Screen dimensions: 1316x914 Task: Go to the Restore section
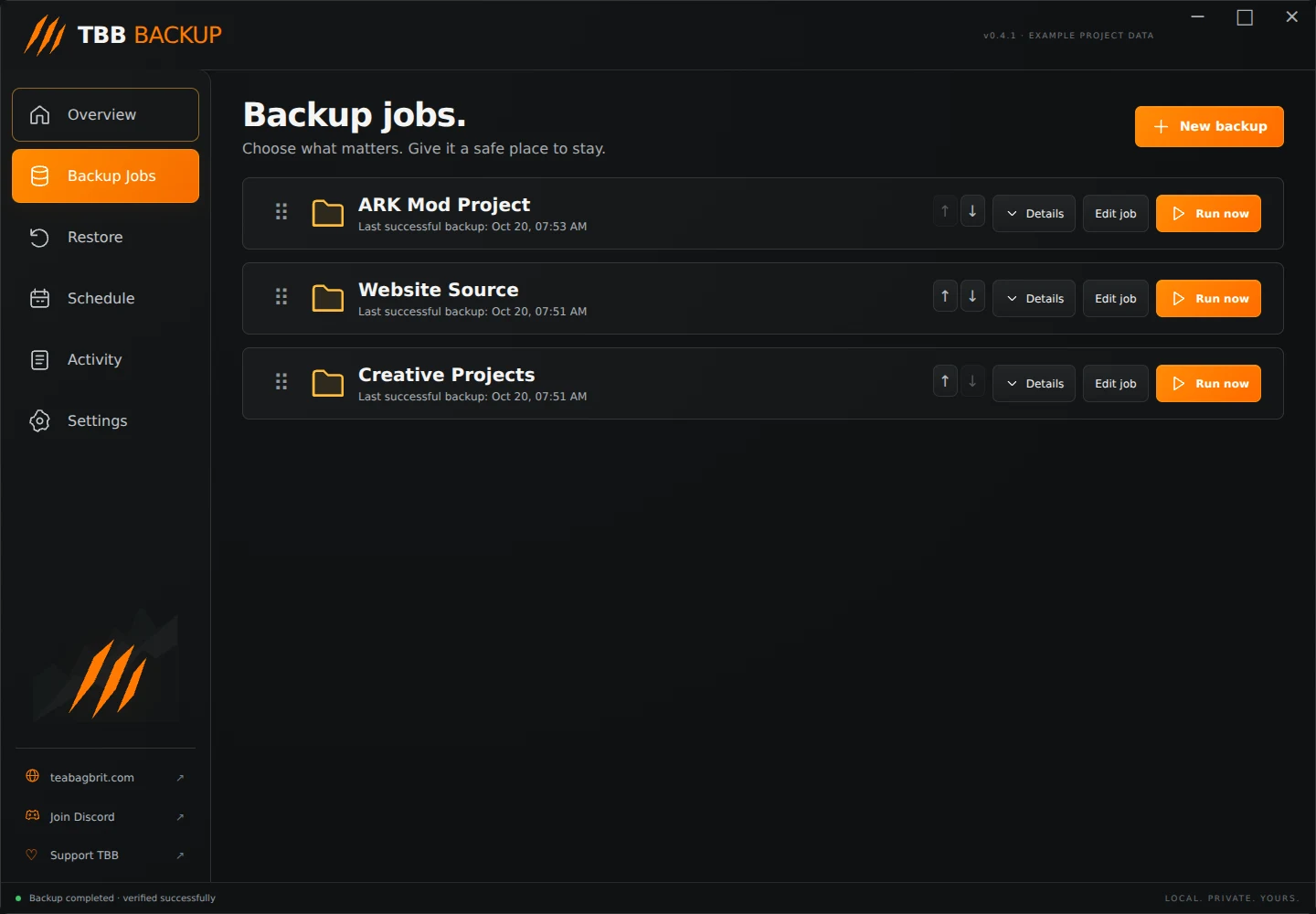click(x=105, y=237)
